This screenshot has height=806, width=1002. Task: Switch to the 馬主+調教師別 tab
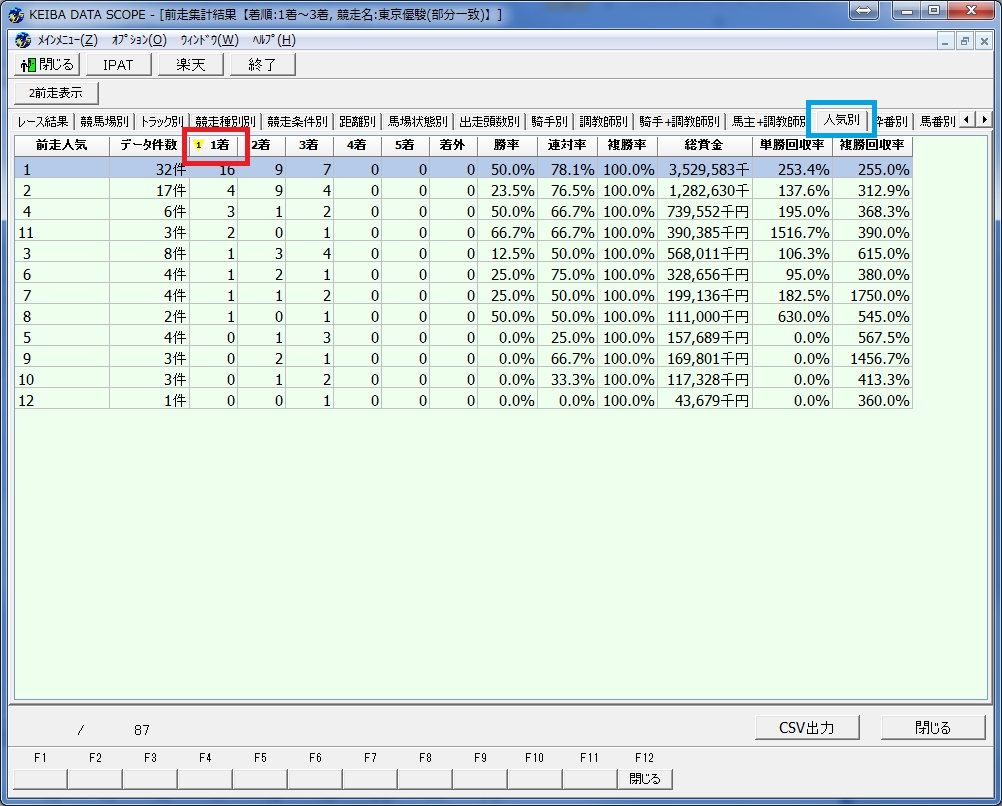(x=768, y=121)
